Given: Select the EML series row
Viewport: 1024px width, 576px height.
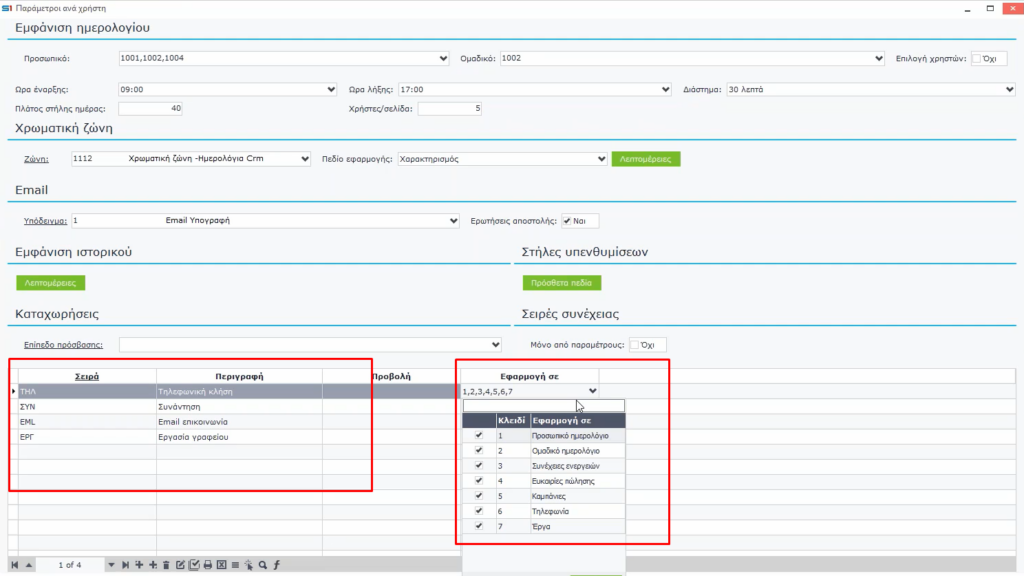Looking at the screenshot, I should point(87,421).
